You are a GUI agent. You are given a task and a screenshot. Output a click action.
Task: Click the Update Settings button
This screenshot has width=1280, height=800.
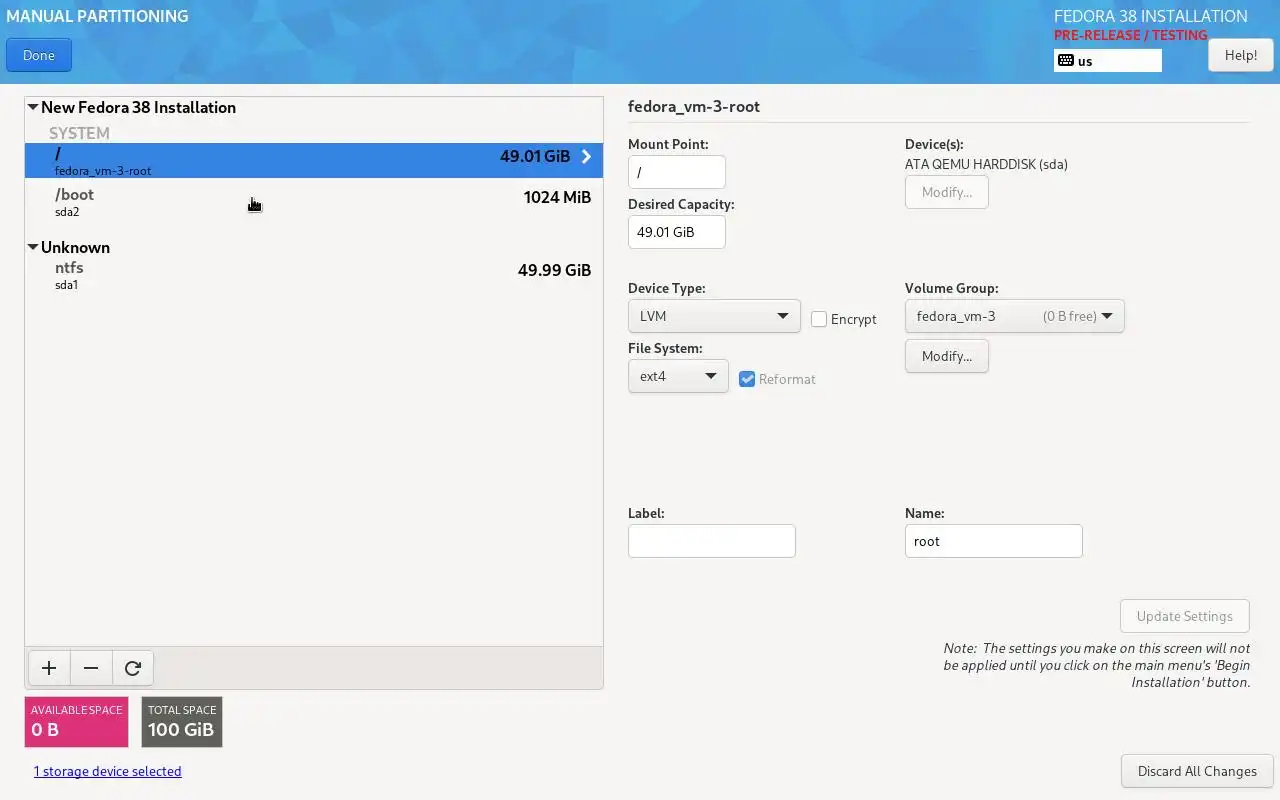click(x=1185, y=616)
